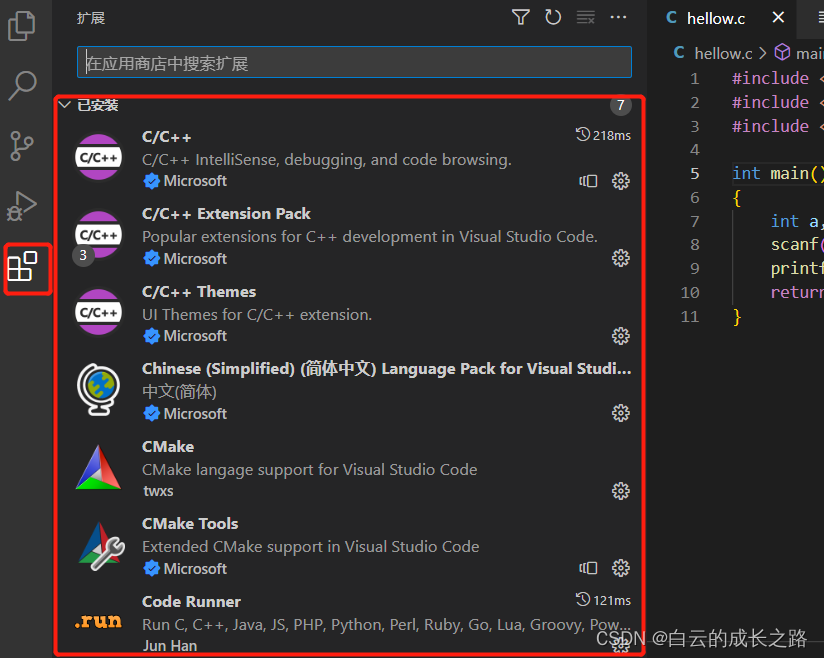Click the twxs publisher name
824x658 pixels.
point(158,491)
